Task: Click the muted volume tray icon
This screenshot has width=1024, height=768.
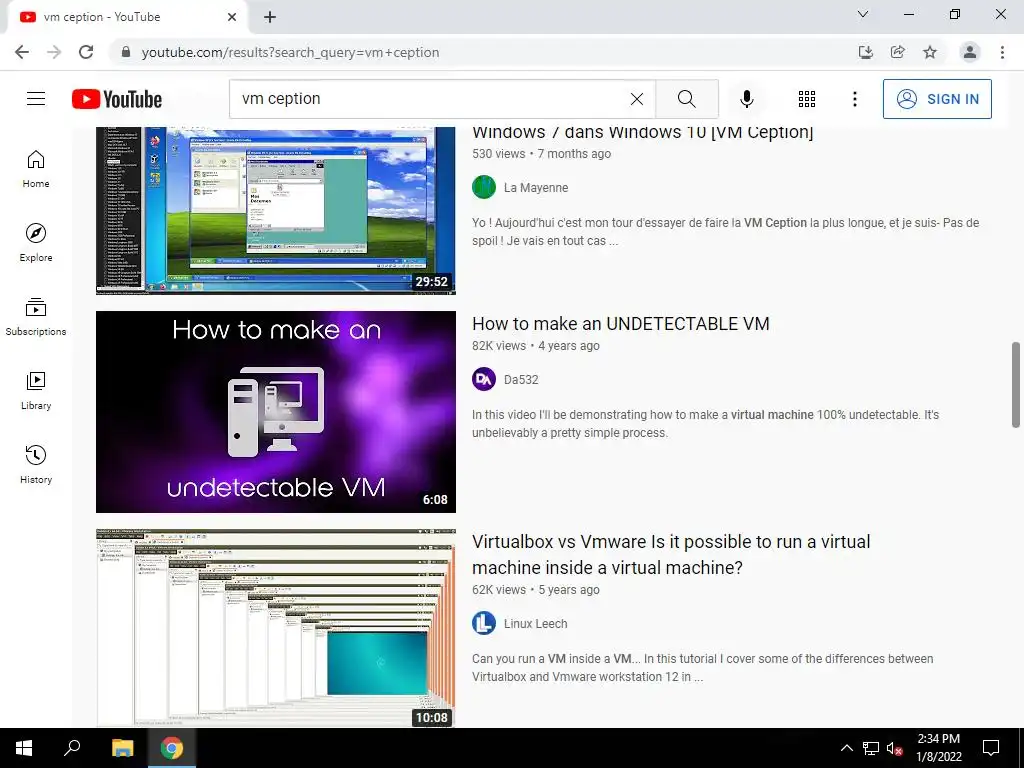Action: pyautogui.click(x=895, y=748)
